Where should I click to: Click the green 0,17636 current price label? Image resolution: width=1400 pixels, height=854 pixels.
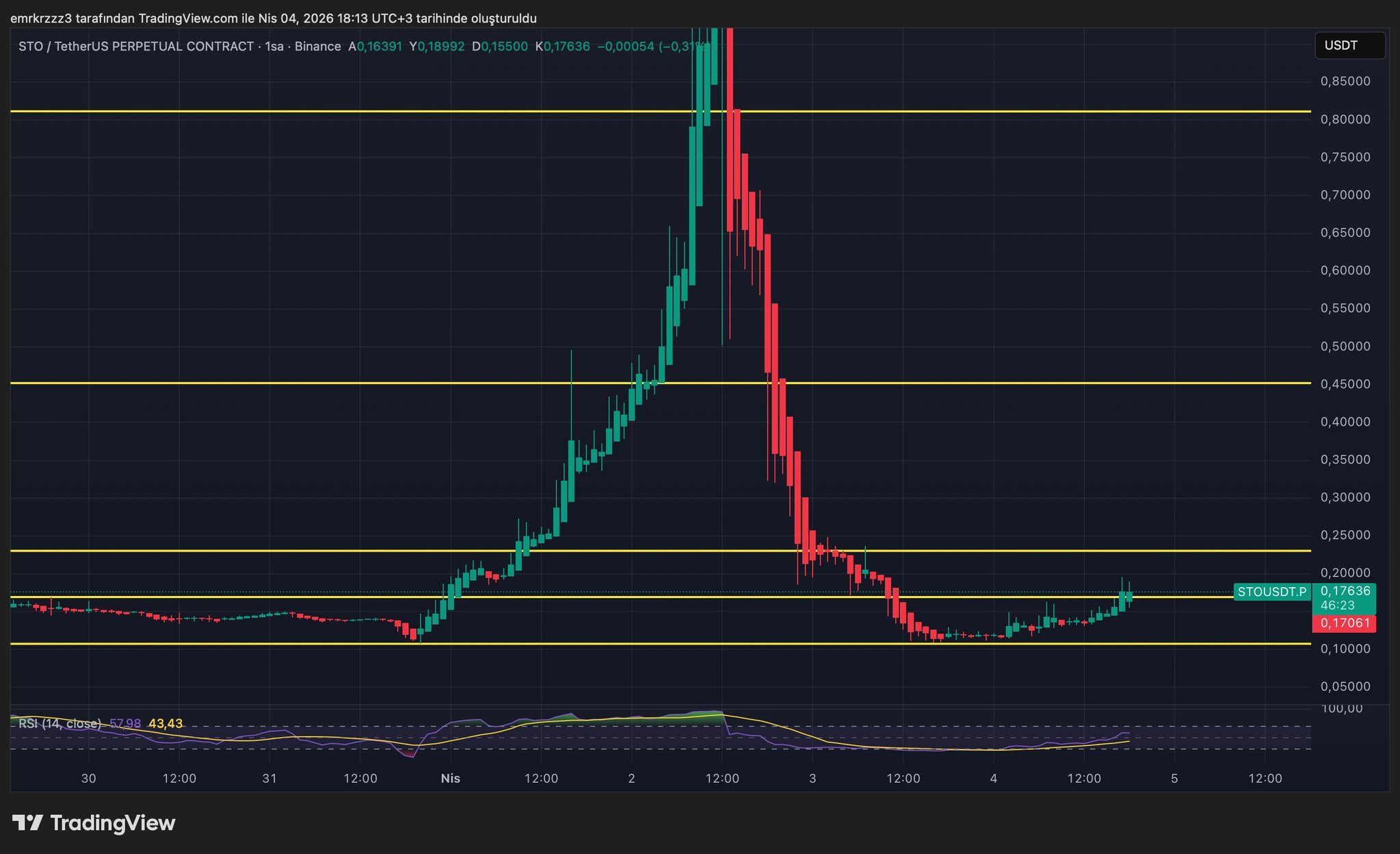pos(1345,591)
